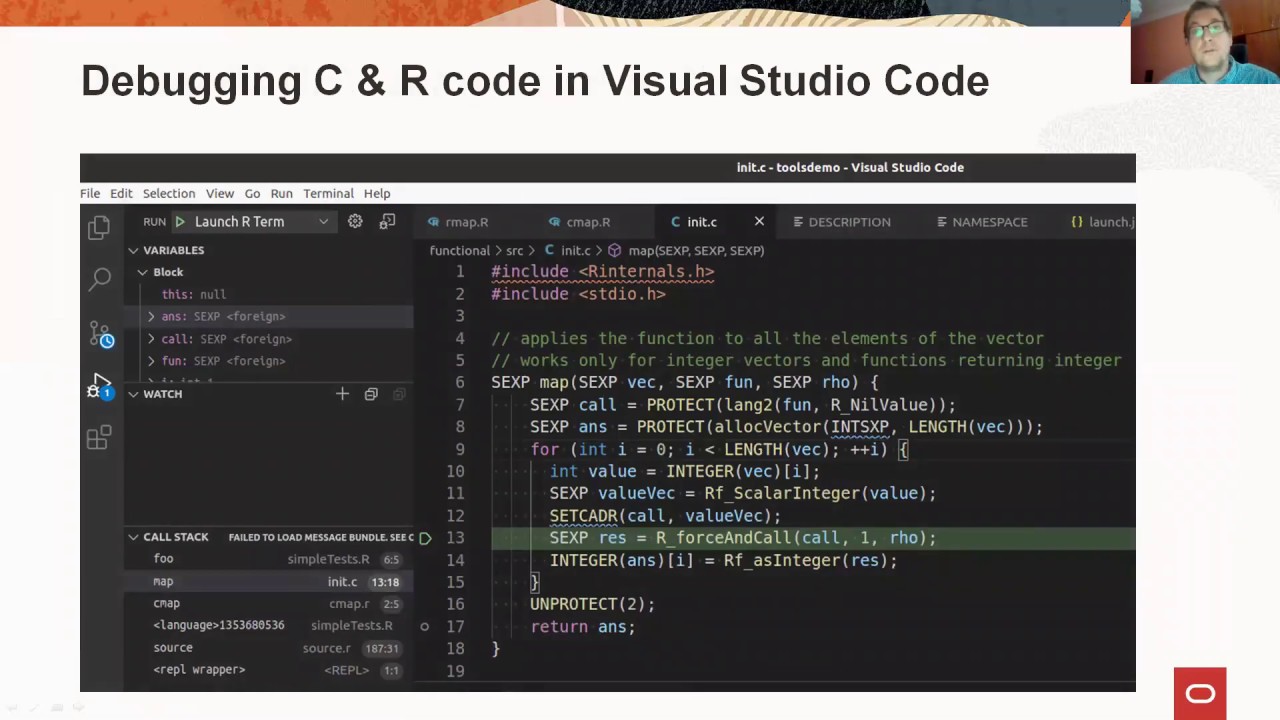
Task: Click the RUN label in debug panel
Action: (x=154, y=222)
